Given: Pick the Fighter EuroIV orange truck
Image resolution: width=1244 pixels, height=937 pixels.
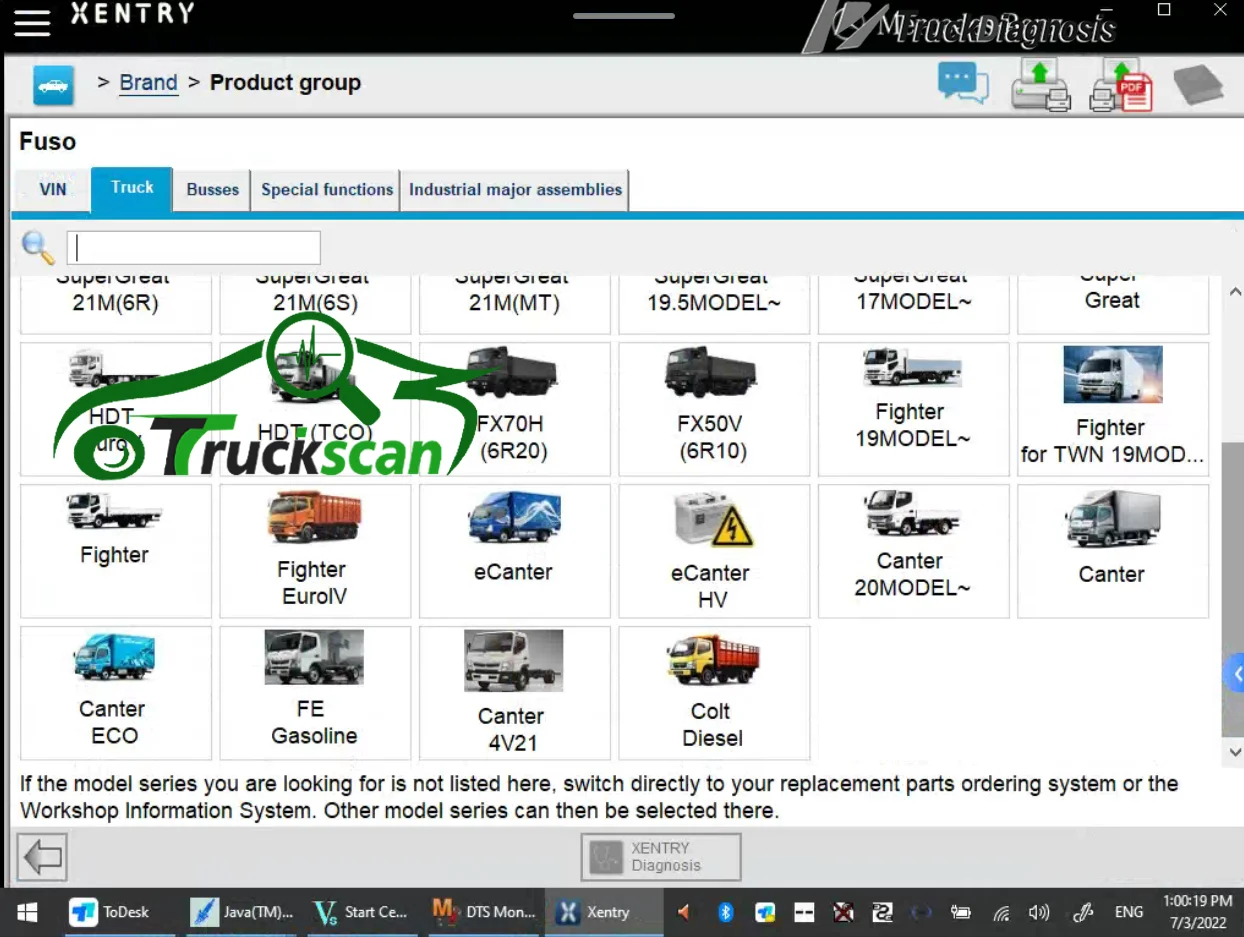Looking at the screenshot, I should pyautogui.click(x=315, y=551).
